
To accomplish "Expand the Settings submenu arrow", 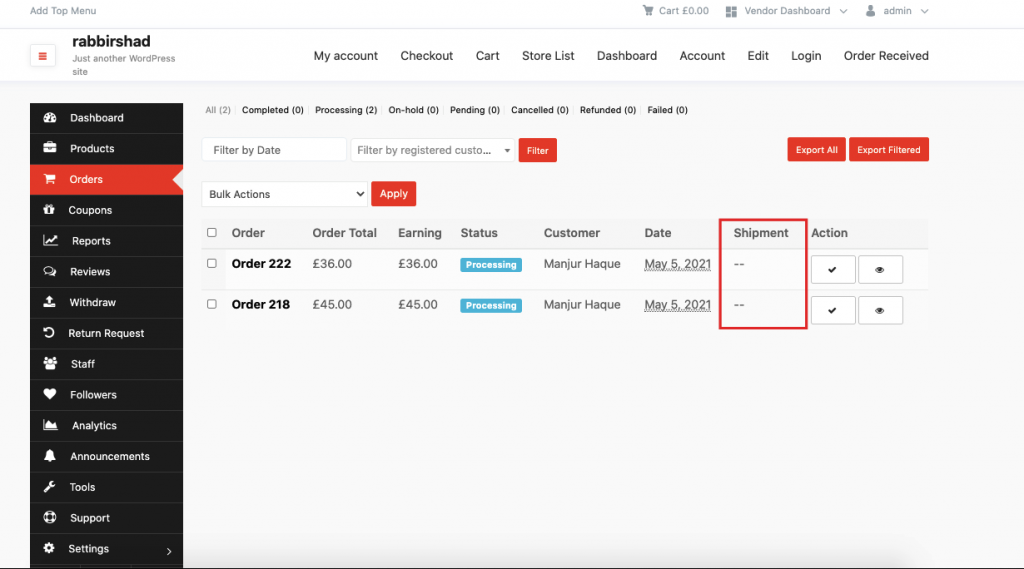I will click(x=169, y=551).
